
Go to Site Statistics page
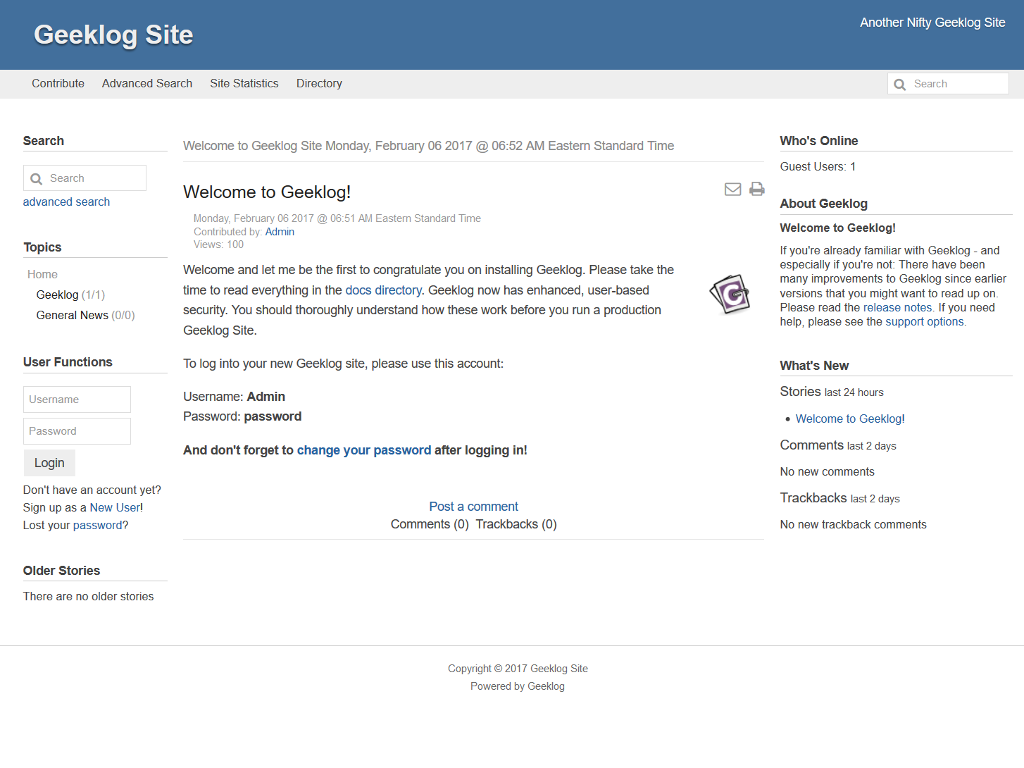pyautogui.click(x=244, y=84)
